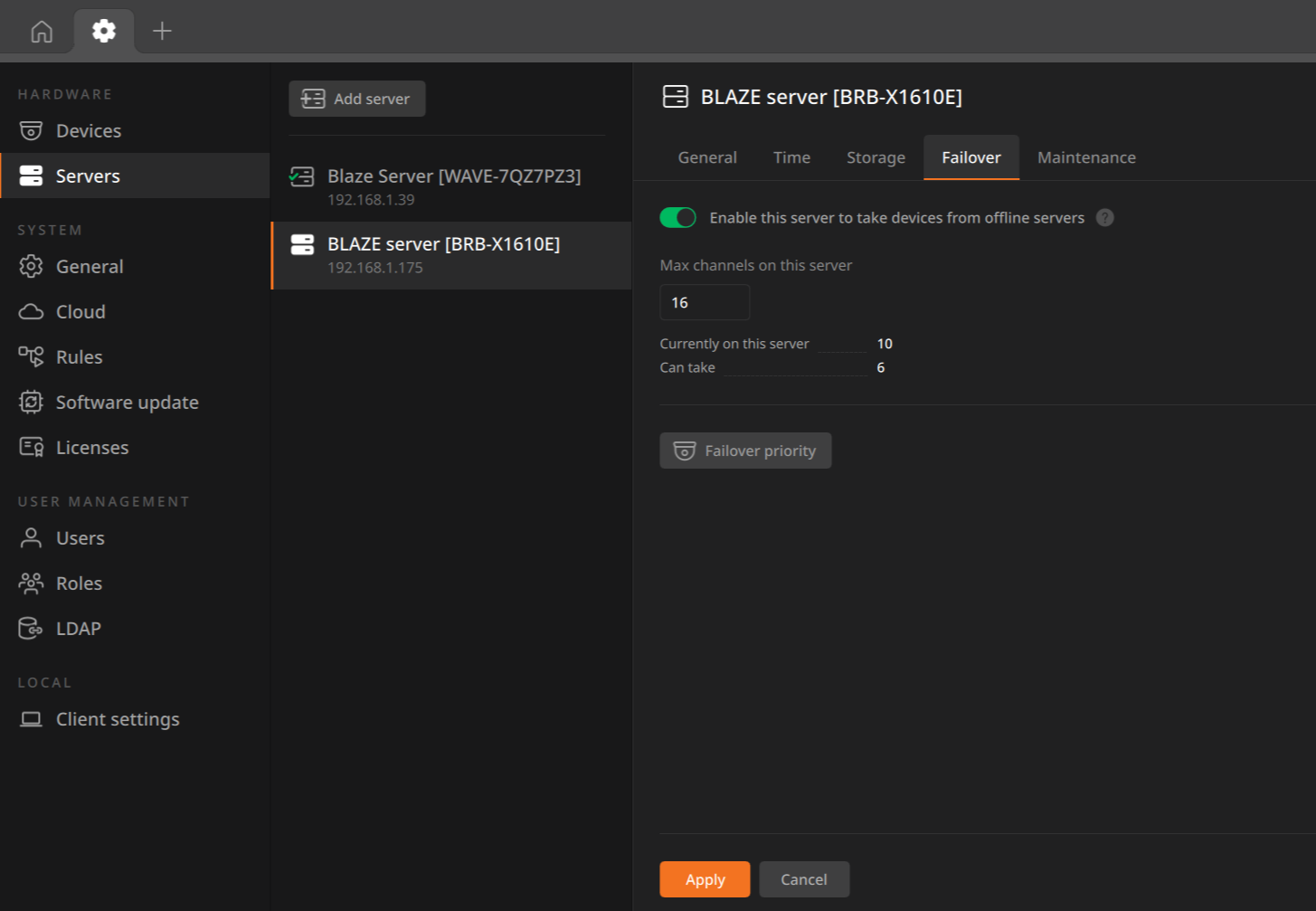Click the 'Can take' label

pos(687,367)
